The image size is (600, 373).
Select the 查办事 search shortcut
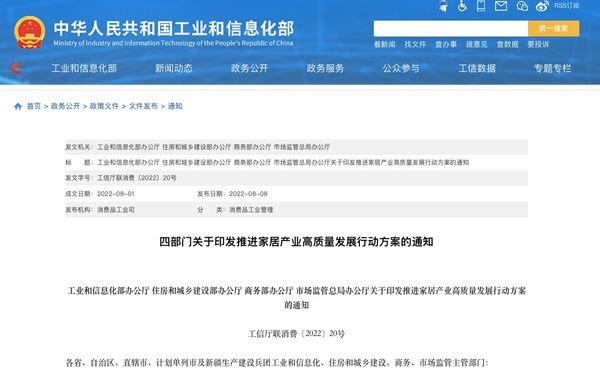(x=446, y=44)
